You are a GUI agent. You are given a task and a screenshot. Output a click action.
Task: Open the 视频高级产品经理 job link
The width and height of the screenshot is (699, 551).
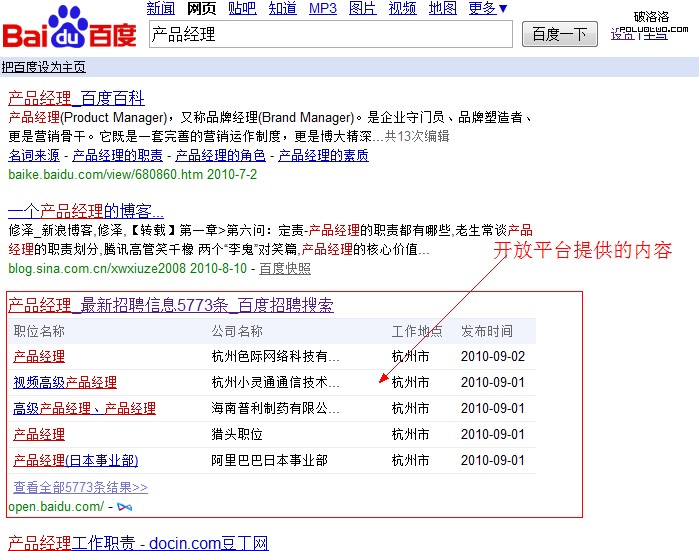65,382
